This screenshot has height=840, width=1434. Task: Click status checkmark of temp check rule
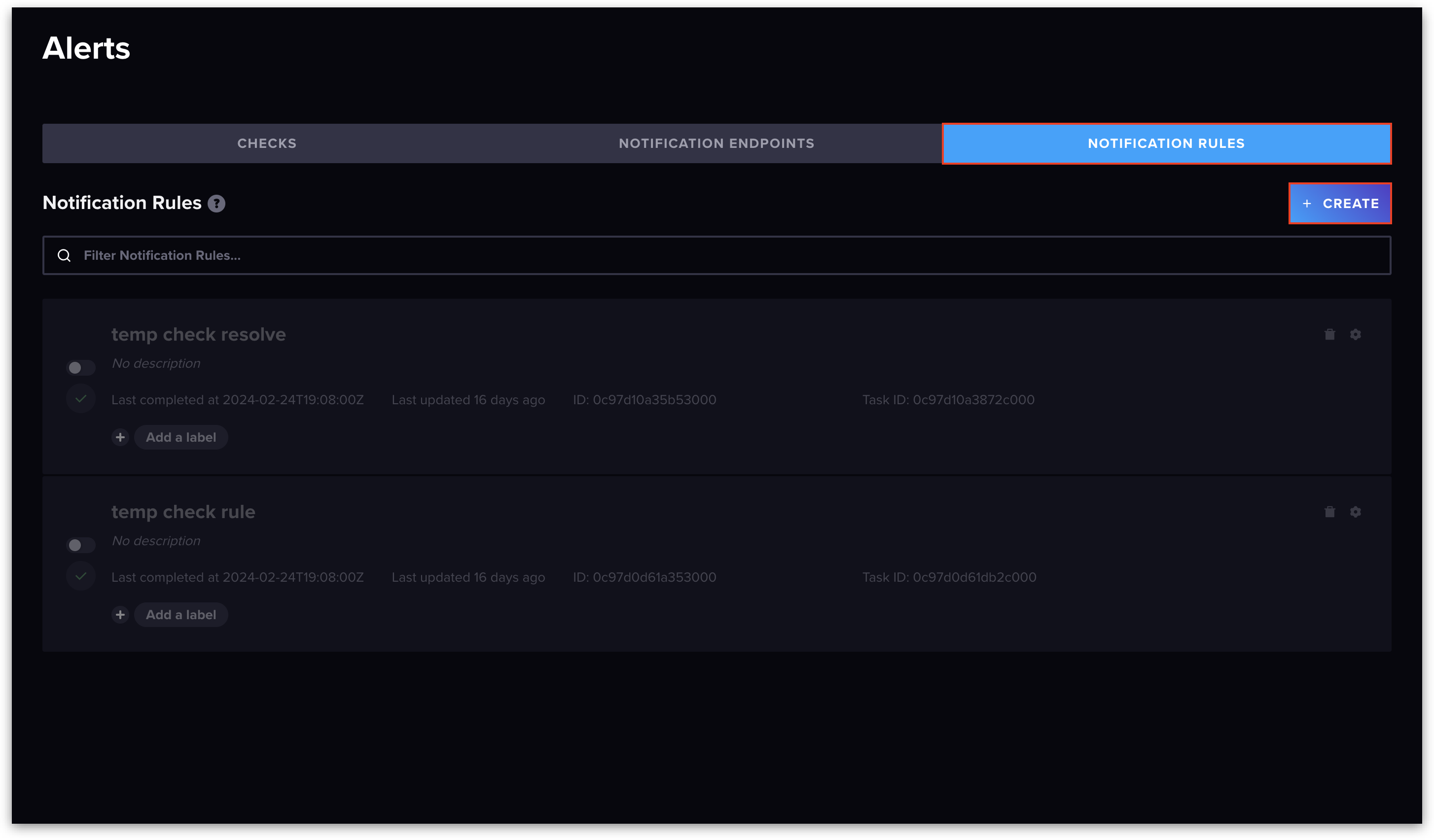81,576
